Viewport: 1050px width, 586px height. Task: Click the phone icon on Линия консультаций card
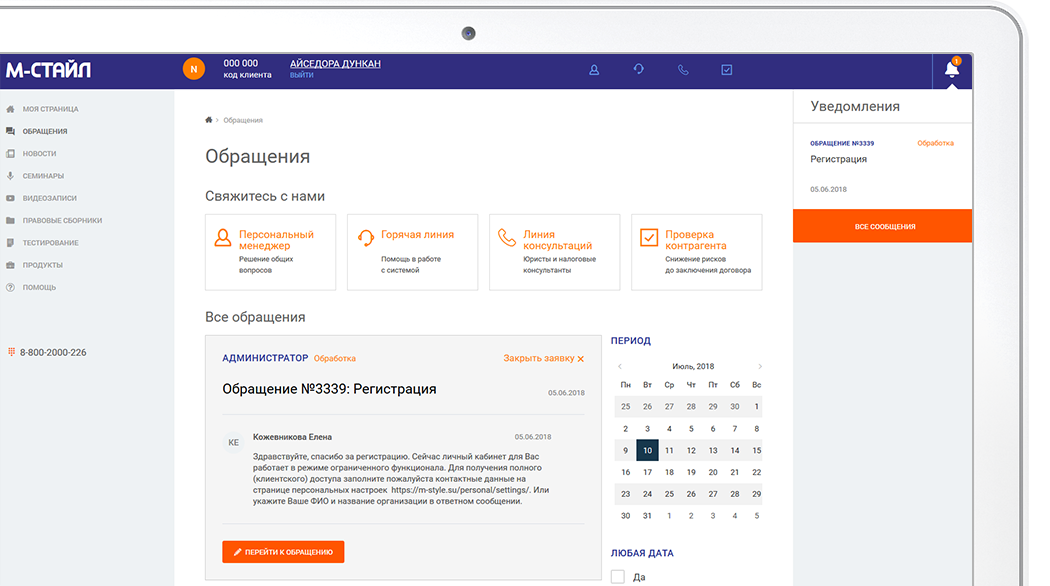507,237
